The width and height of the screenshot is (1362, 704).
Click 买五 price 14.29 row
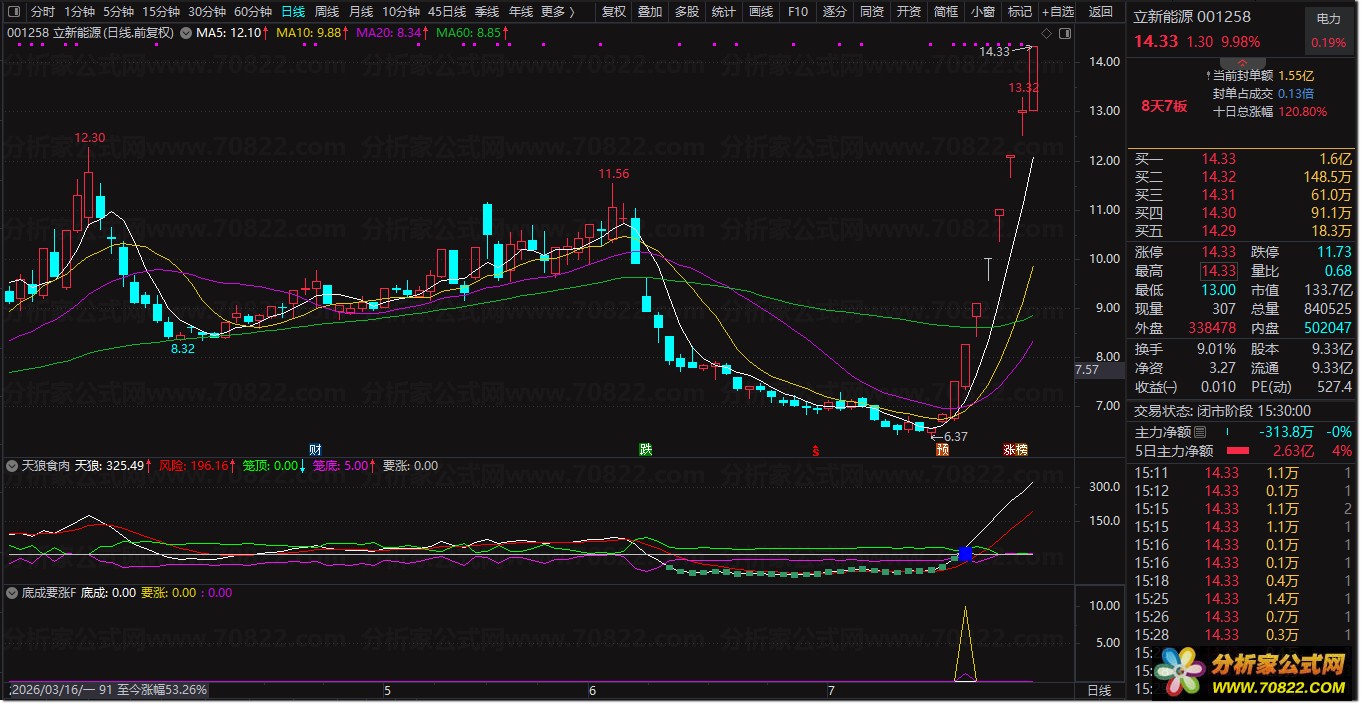(x=1243, y=231)
